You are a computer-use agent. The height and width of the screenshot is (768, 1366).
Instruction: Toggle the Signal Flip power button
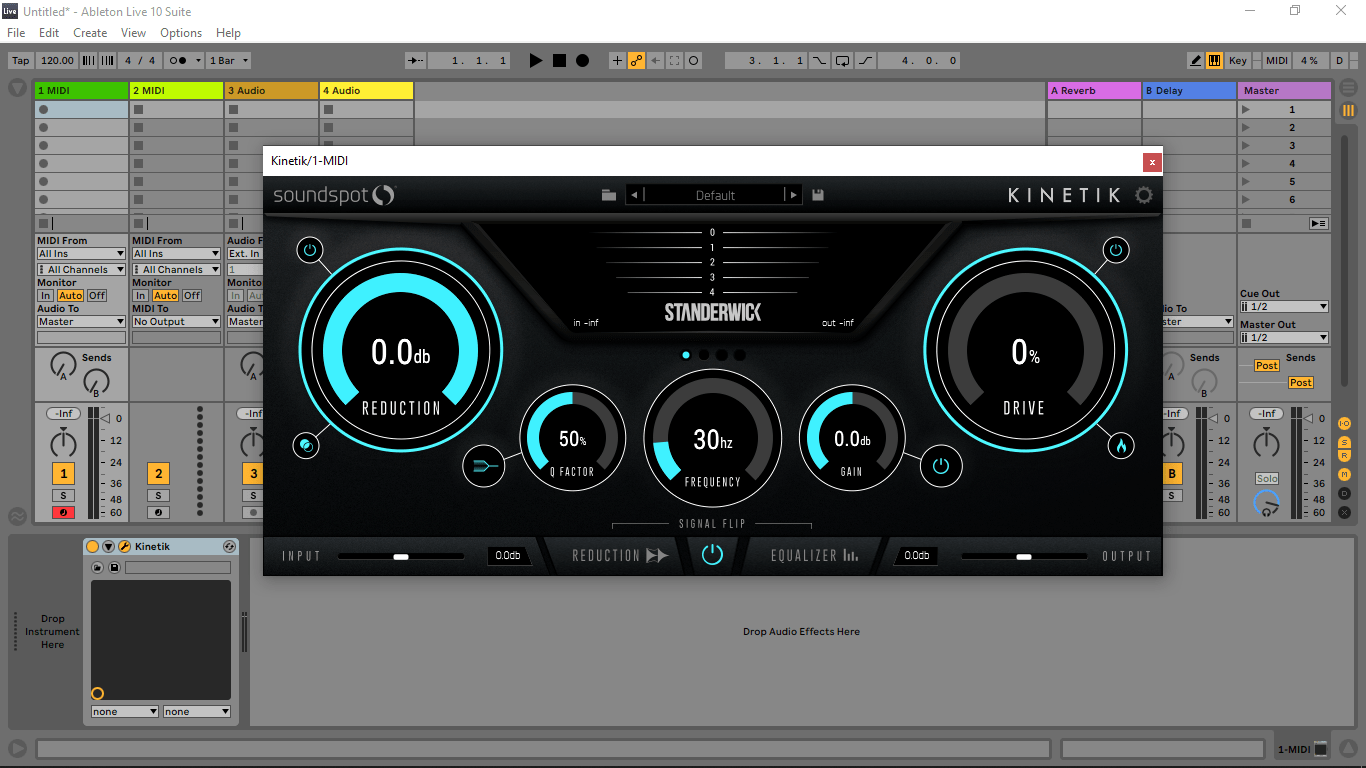(x=712, y=555)
